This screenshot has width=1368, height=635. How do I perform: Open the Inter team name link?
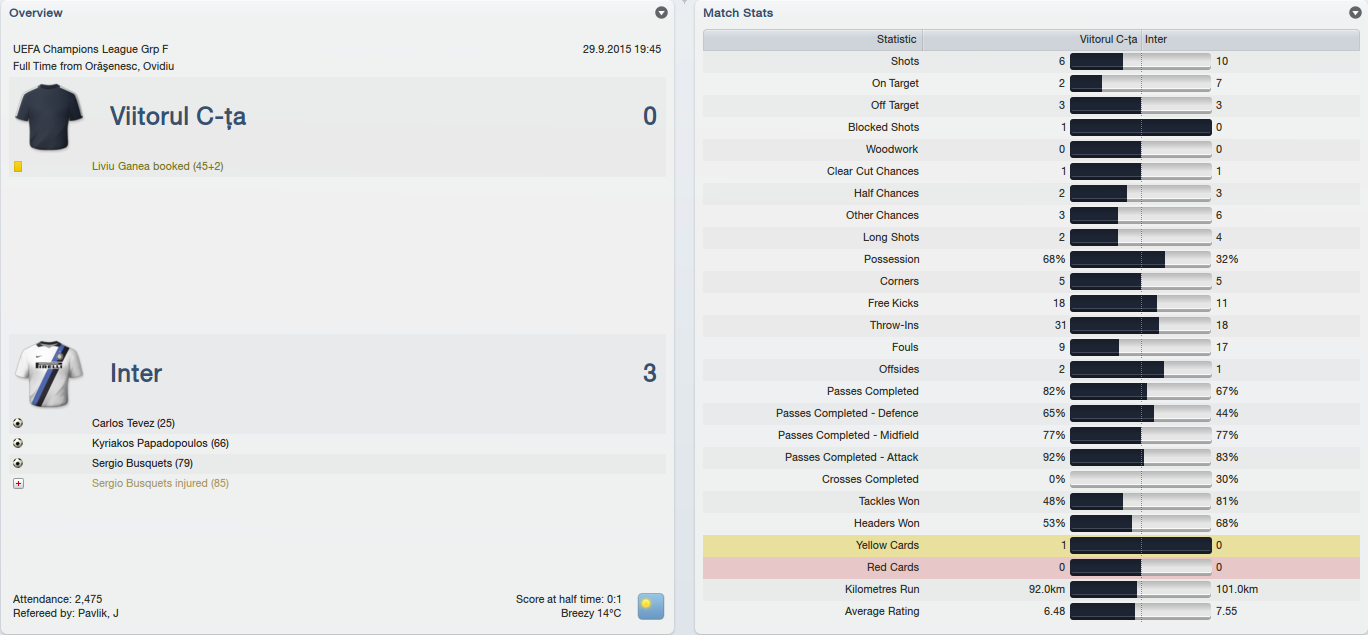[136, 373]
